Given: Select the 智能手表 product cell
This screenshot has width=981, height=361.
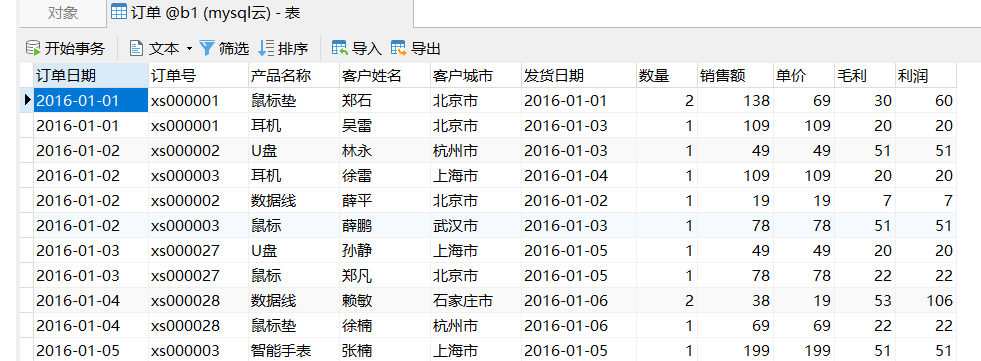Looking at the screenshot, I should (294, 350).
